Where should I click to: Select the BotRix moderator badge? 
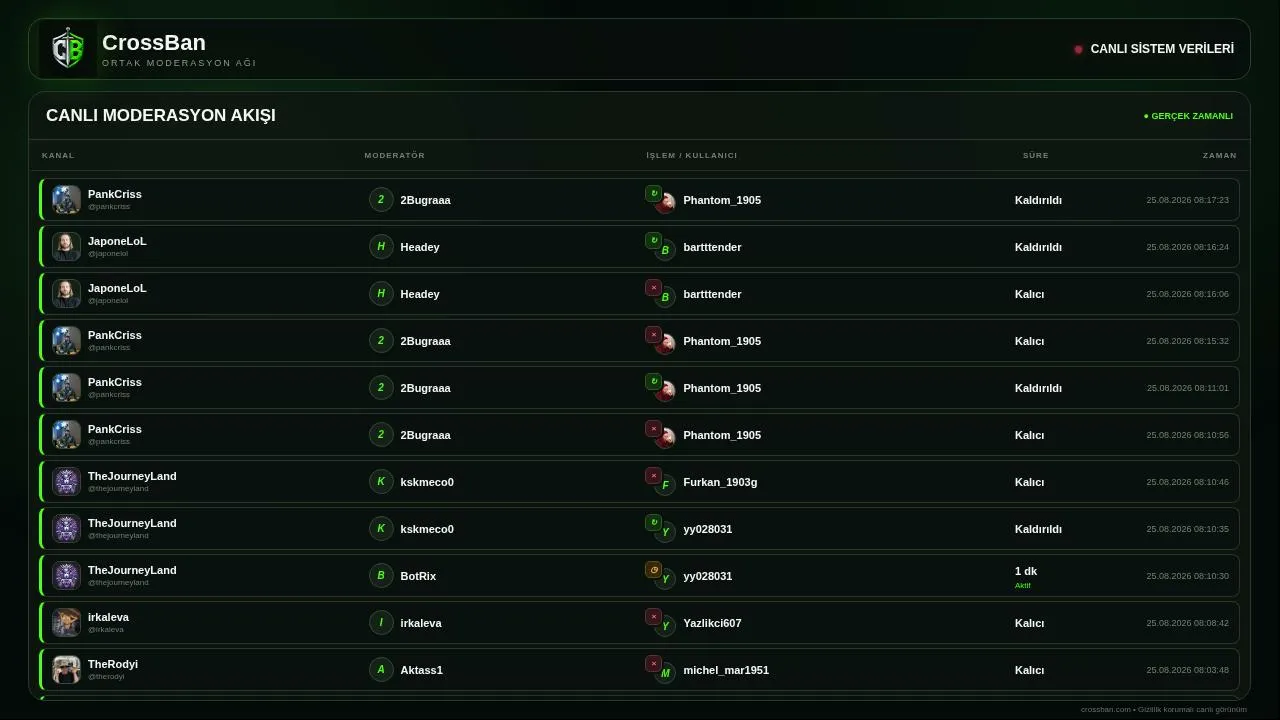[381, 576]
